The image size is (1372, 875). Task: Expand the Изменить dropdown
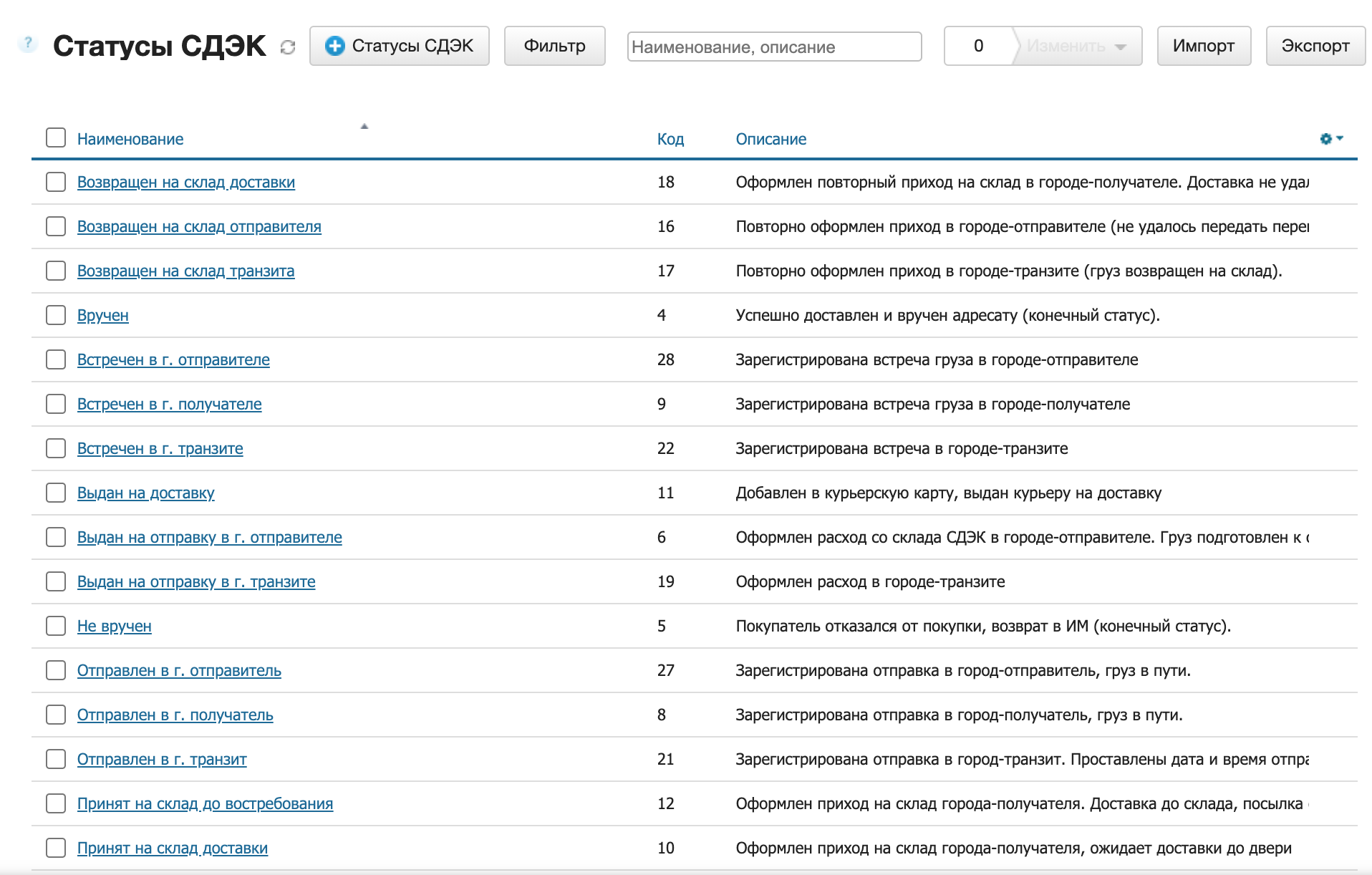click(x=1077, y=46)
